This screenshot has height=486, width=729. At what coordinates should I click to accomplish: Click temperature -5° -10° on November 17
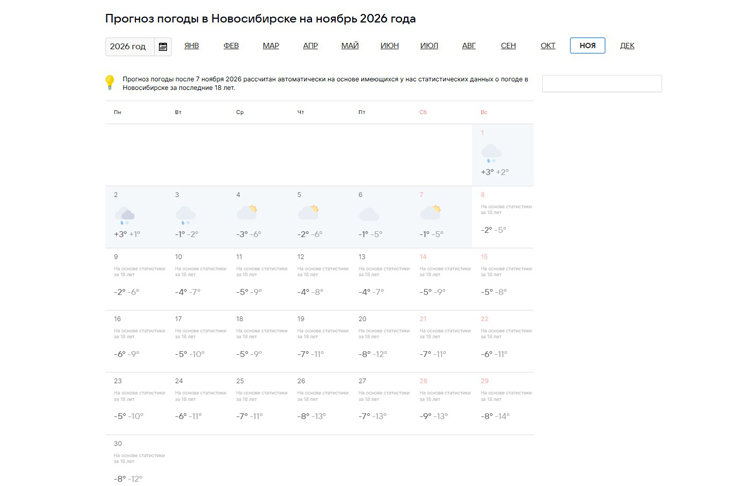[190, 354]
